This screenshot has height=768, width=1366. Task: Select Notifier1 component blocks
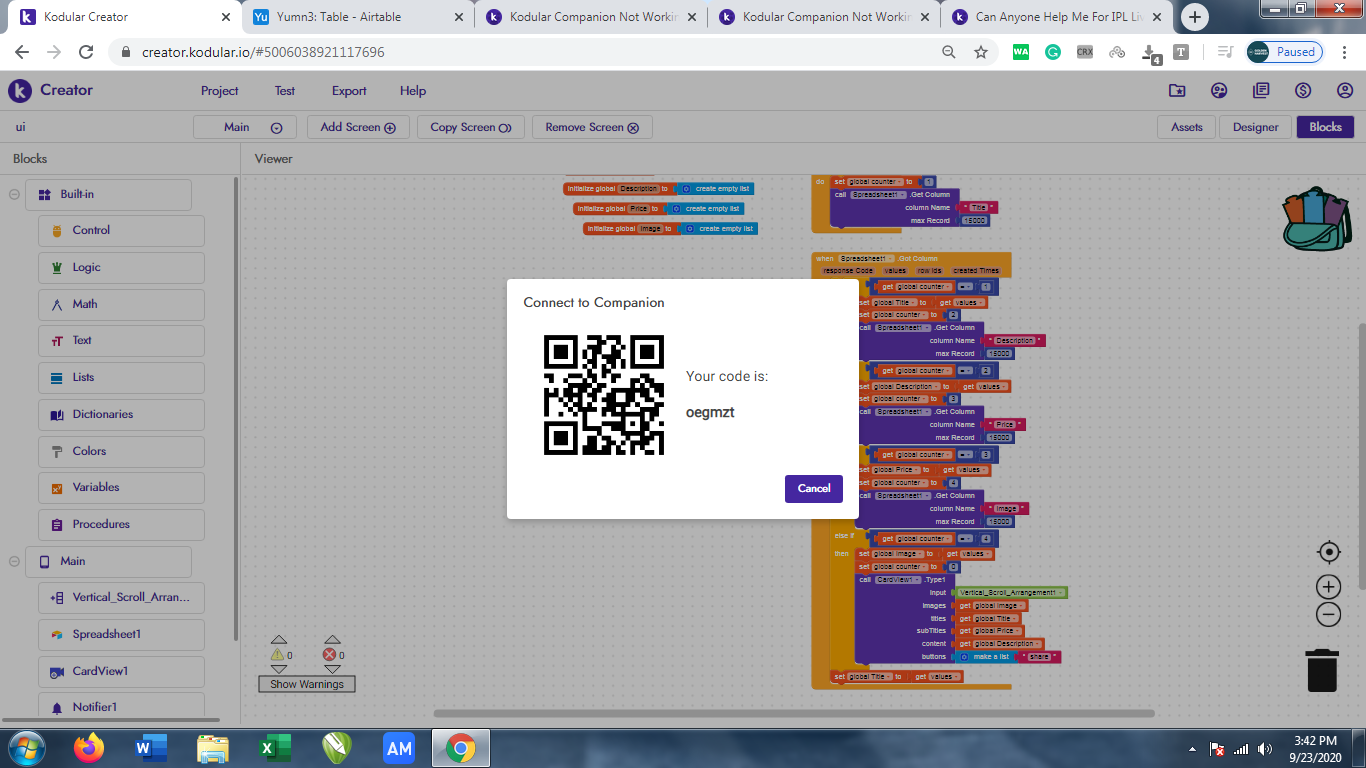pyautogui.click(x=121, y=707)
